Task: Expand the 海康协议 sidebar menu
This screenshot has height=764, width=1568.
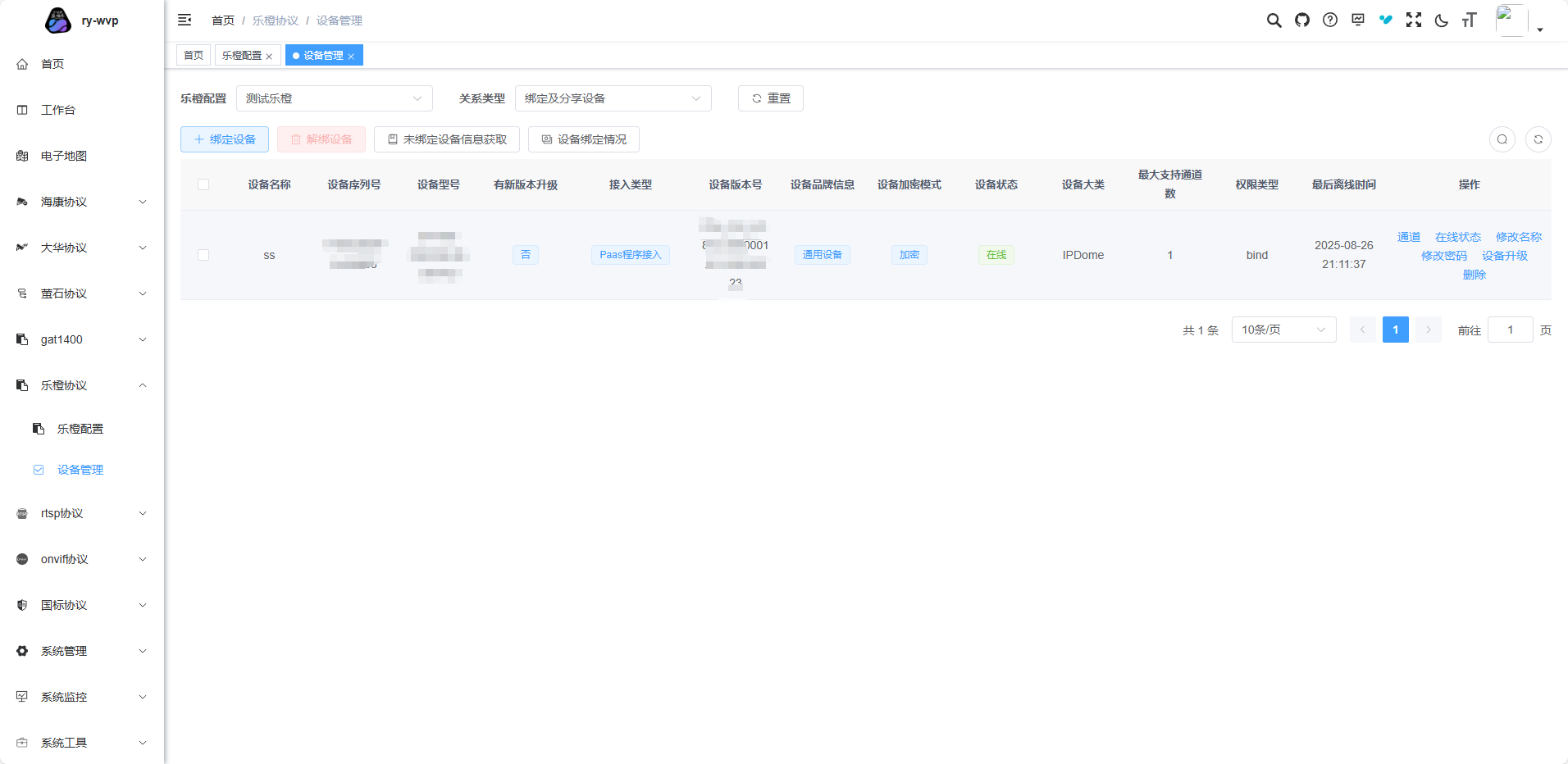Action: tap(82, 202)
